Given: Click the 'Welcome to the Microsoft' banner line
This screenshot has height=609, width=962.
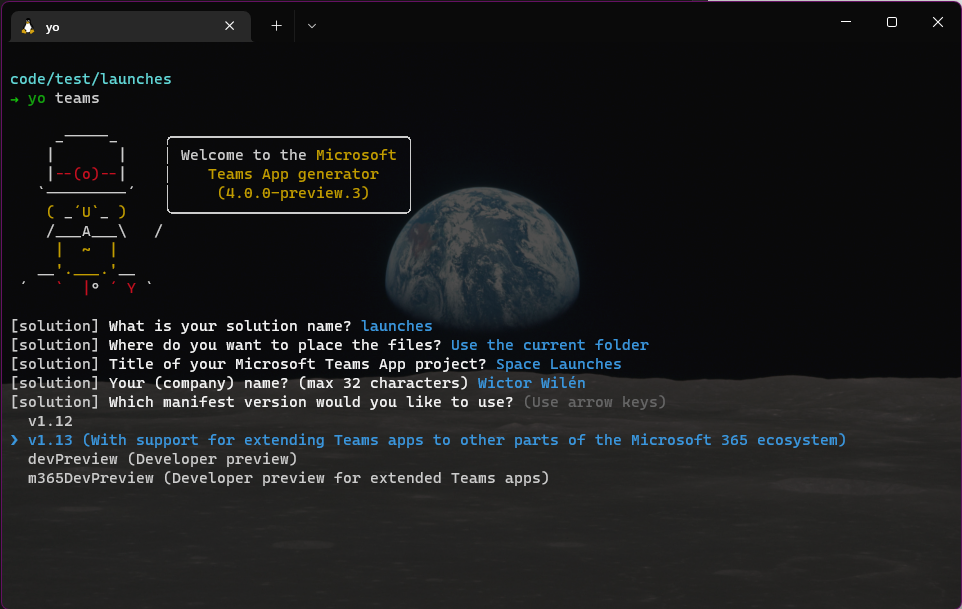Looking at the screenshot, I should pyautogui.click(x=288, y=155).
